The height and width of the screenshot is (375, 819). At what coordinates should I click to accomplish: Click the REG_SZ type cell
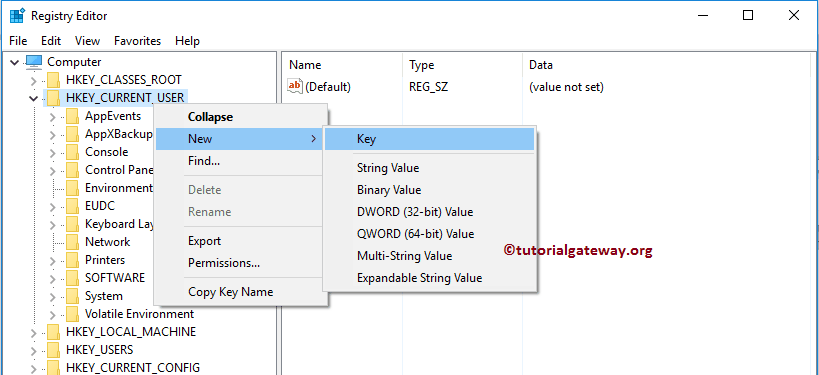tap(428, 87)
